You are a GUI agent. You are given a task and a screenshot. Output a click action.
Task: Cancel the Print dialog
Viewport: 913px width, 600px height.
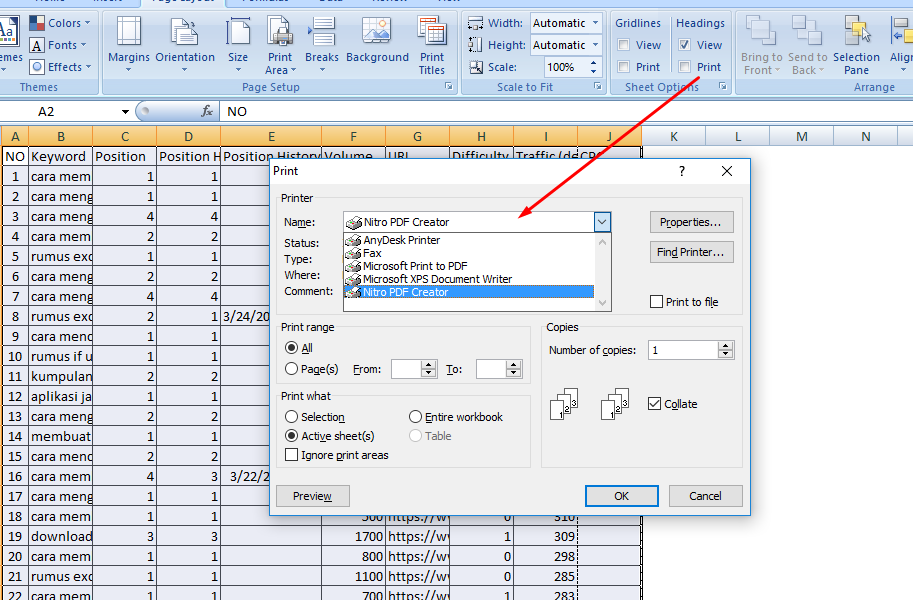[x=705, y=496]
